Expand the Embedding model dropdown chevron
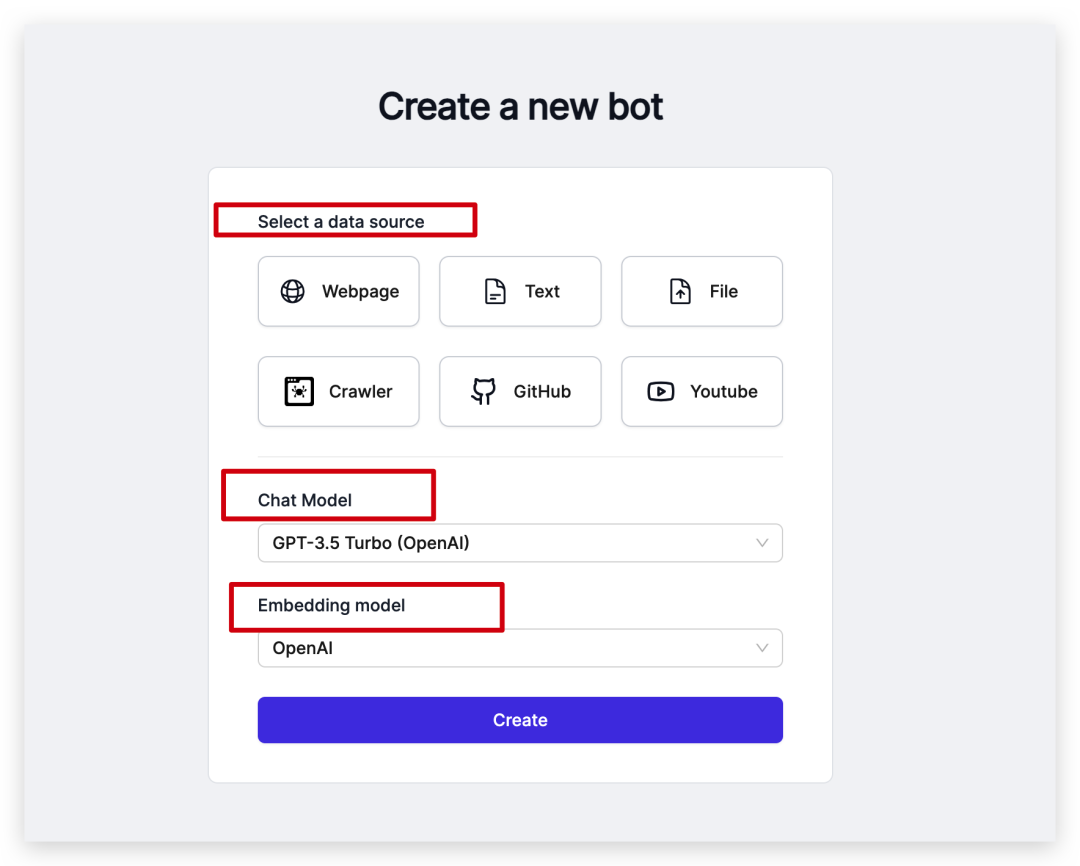 [x=762, y=648]
